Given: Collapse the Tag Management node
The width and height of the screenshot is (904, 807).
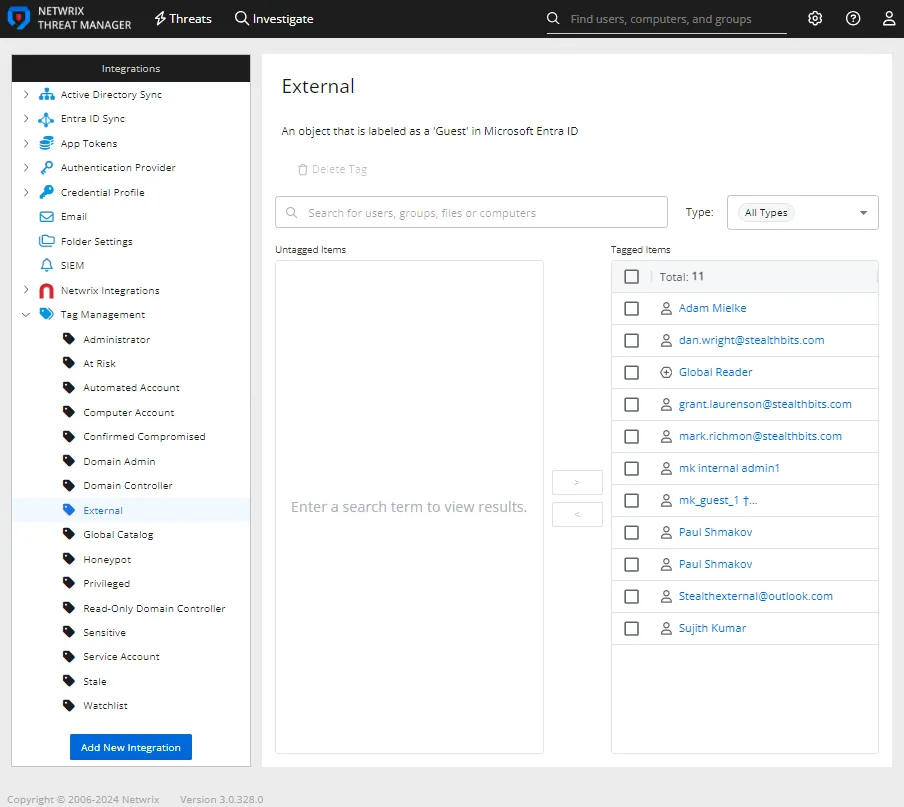Looking at the screenshot, I should (26, 315).
